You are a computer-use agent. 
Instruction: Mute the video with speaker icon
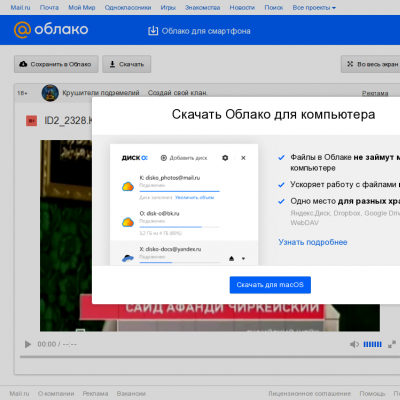pos(354,344)
